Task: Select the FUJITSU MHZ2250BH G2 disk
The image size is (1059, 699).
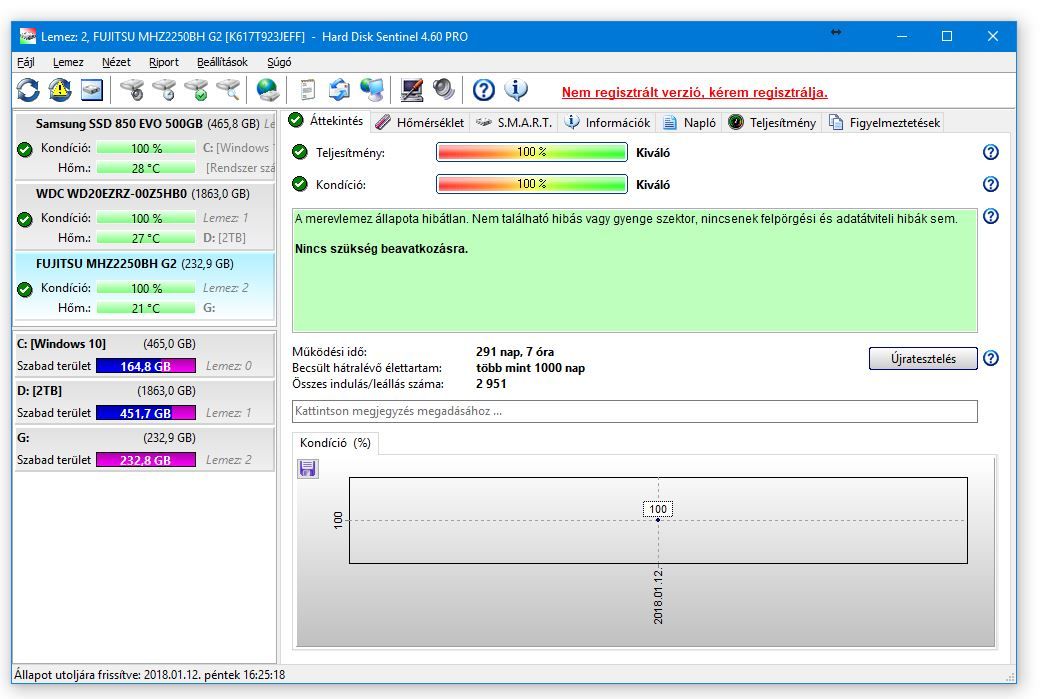Action: click(145, 286)
